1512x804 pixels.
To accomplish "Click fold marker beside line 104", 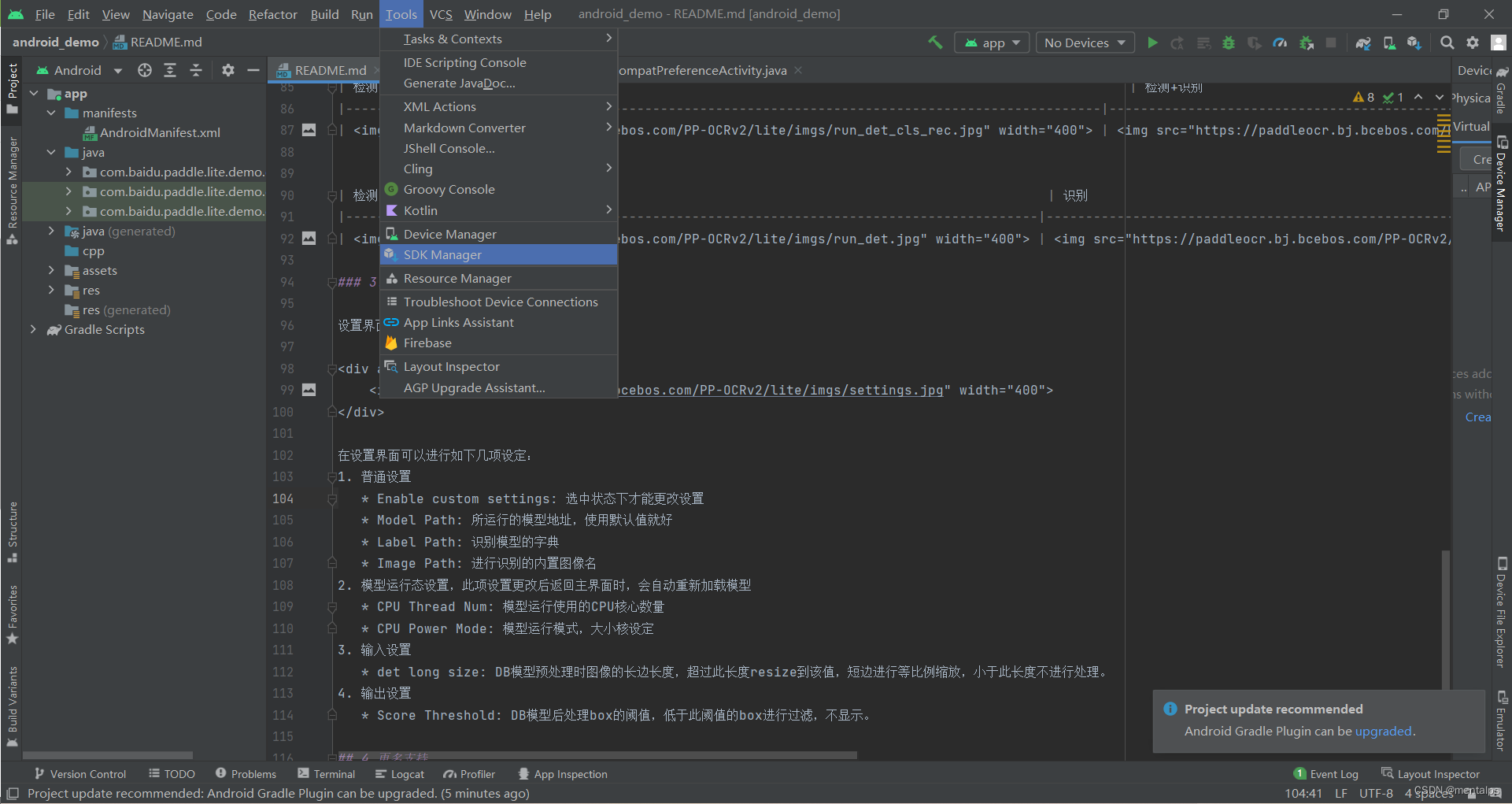I will click(332, 499).
